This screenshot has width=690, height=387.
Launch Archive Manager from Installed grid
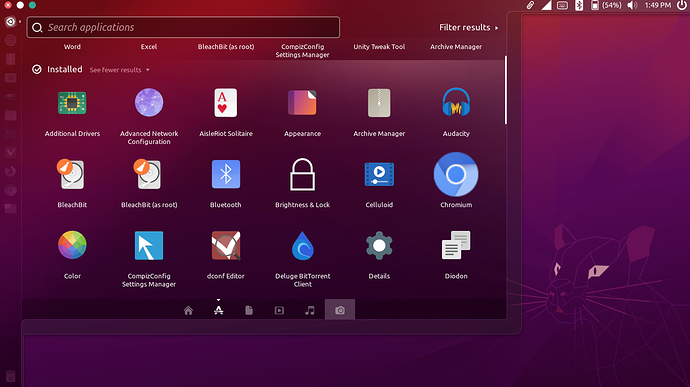point(379,103)
